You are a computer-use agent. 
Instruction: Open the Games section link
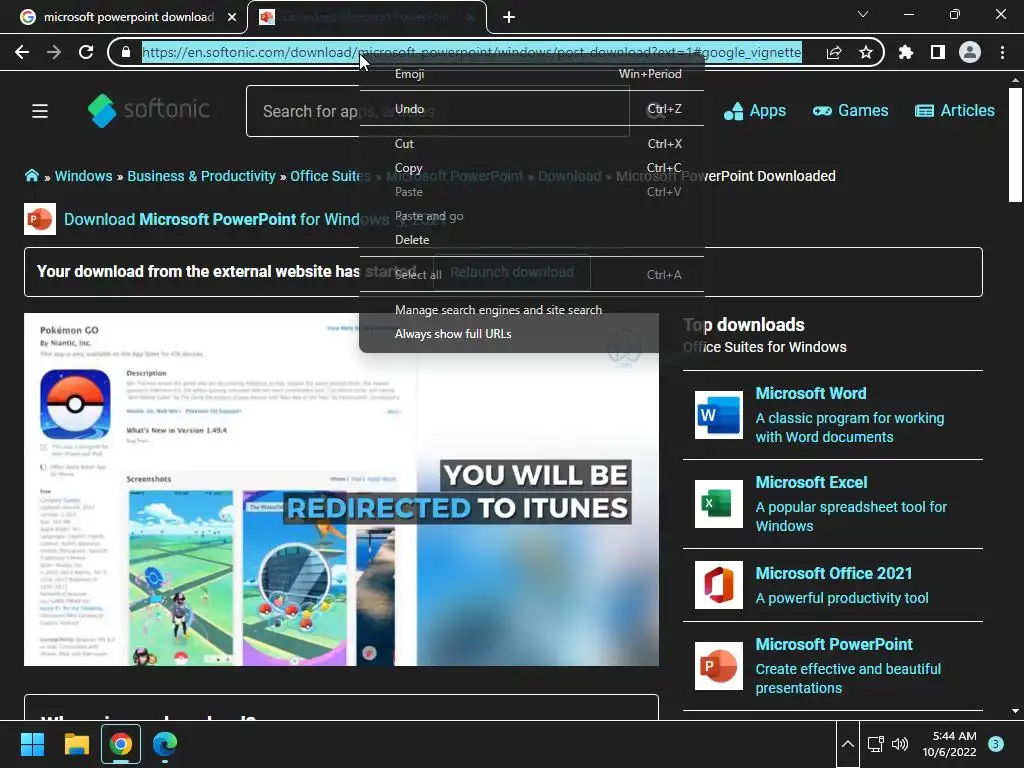tap(850, 111)
